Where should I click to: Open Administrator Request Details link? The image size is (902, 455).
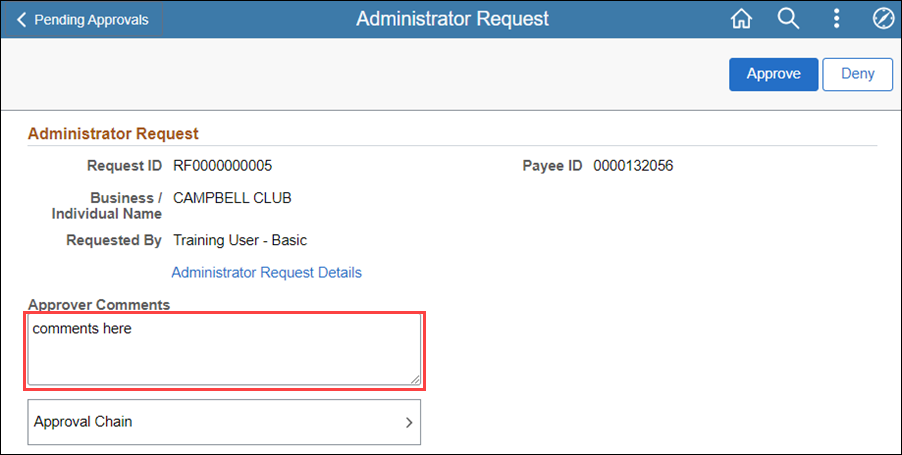pyautogui.click(x=266, y=272)
